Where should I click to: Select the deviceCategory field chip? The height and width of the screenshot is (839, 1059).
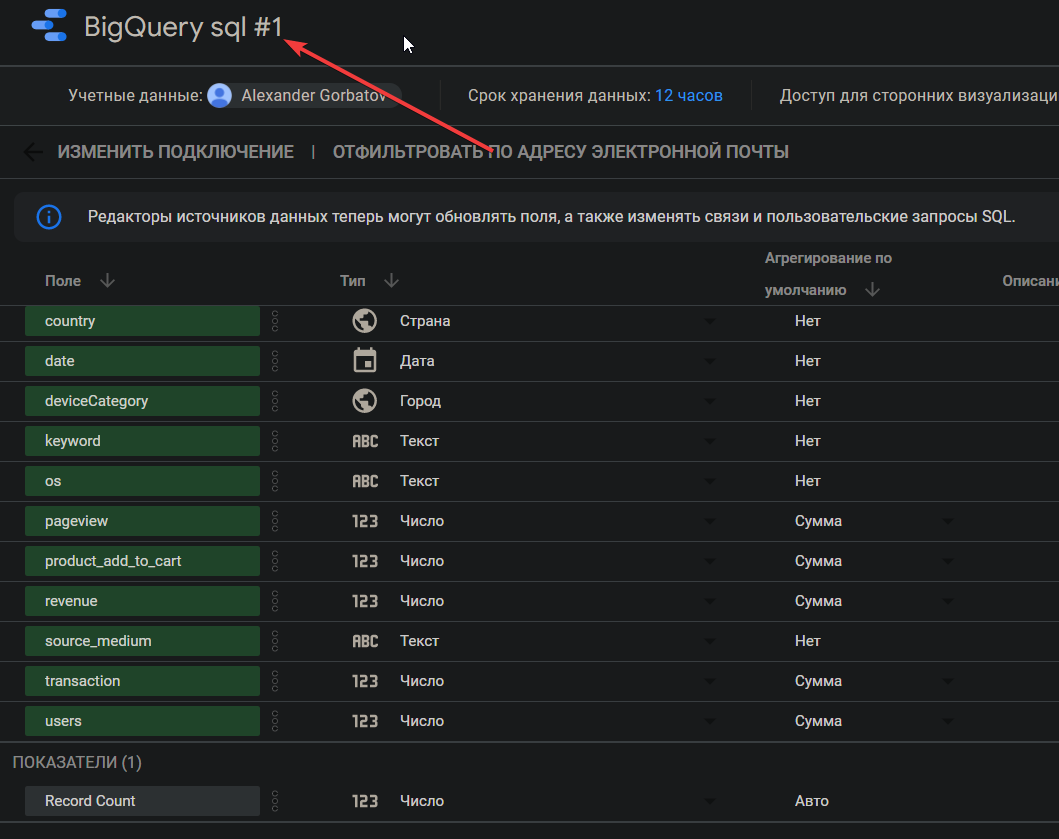coord(143,401)
